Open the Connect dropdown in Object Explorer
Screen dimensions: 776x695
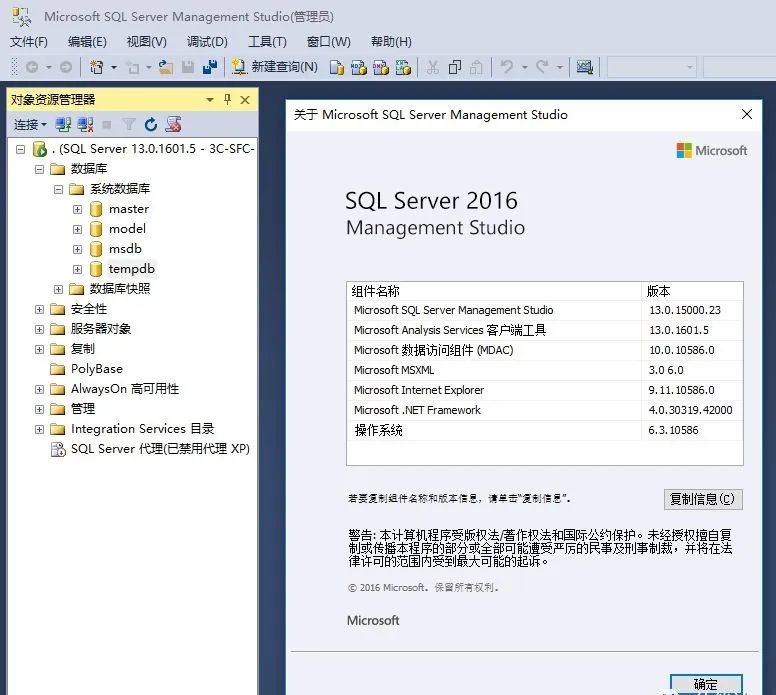click(30, 125)
